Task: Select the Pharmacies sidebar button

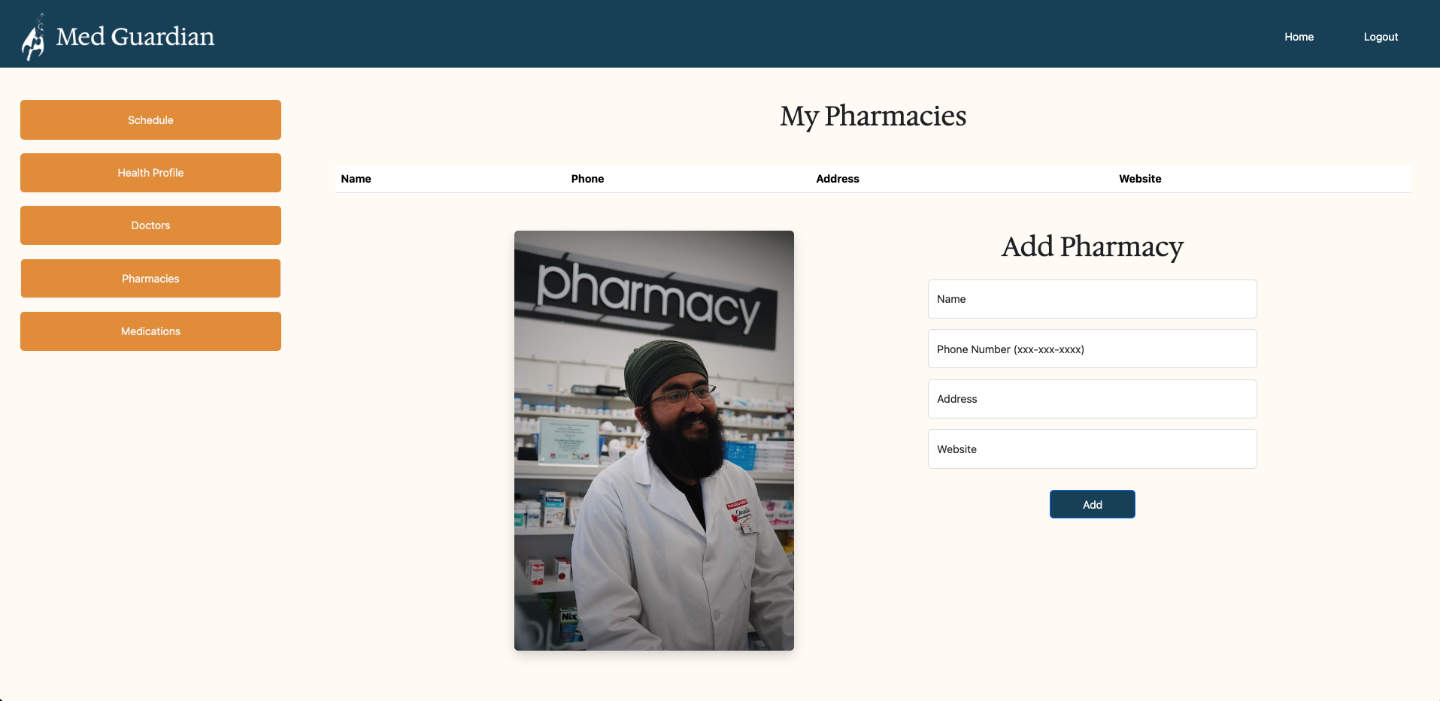Action: point(150,279)
